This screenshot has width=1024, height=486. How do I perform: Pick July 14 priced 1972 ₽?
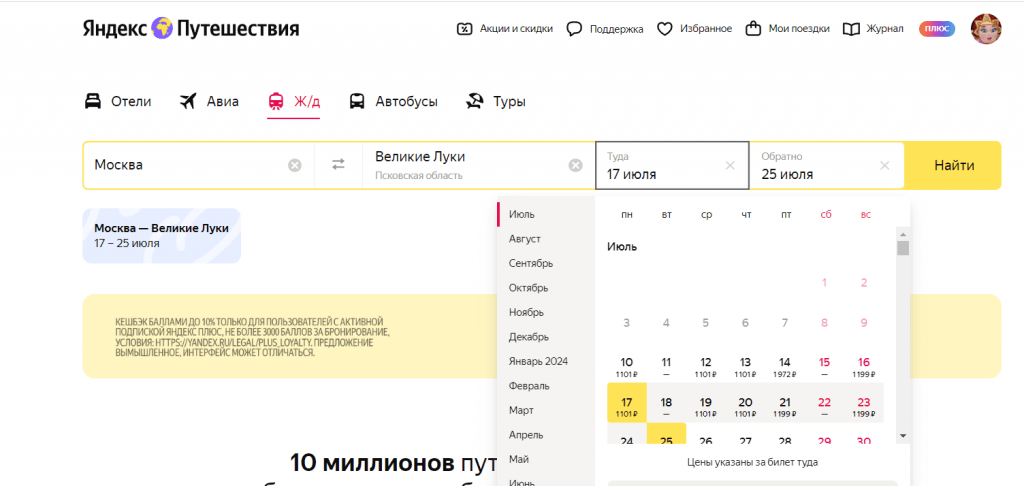pos(785,366)
